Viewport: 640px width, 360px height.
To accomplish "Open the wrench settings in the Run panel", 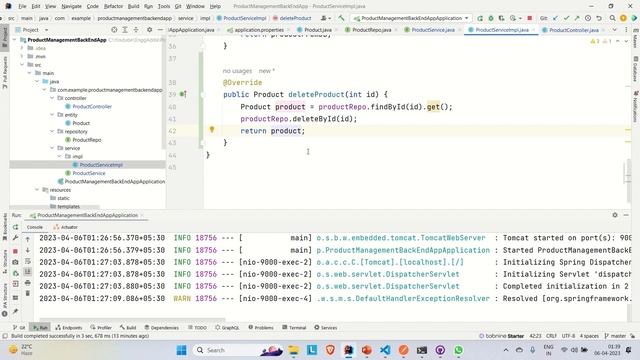I will pyautogui.click(x=16, y=238).
